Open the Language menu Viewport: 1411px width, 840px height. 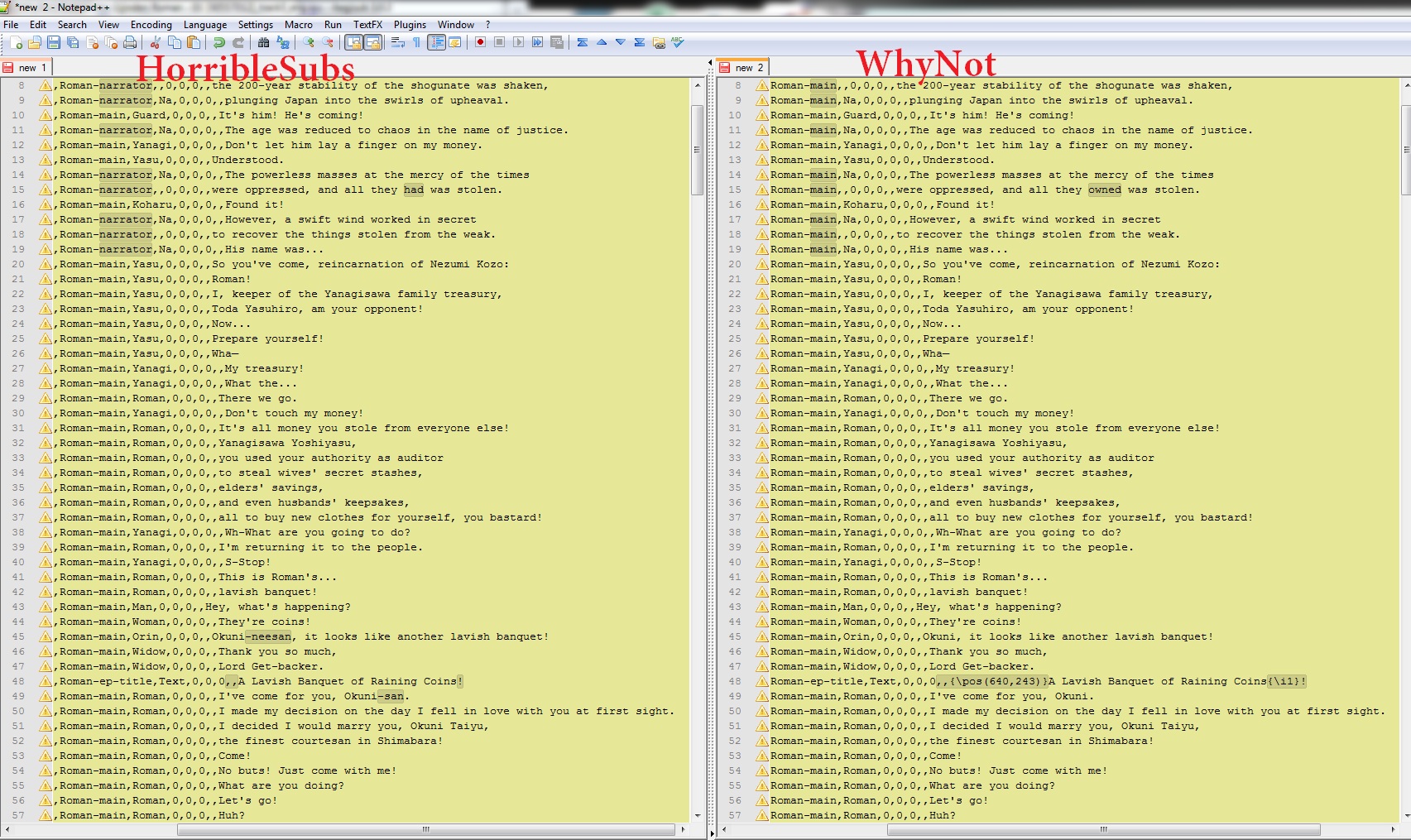204,25
